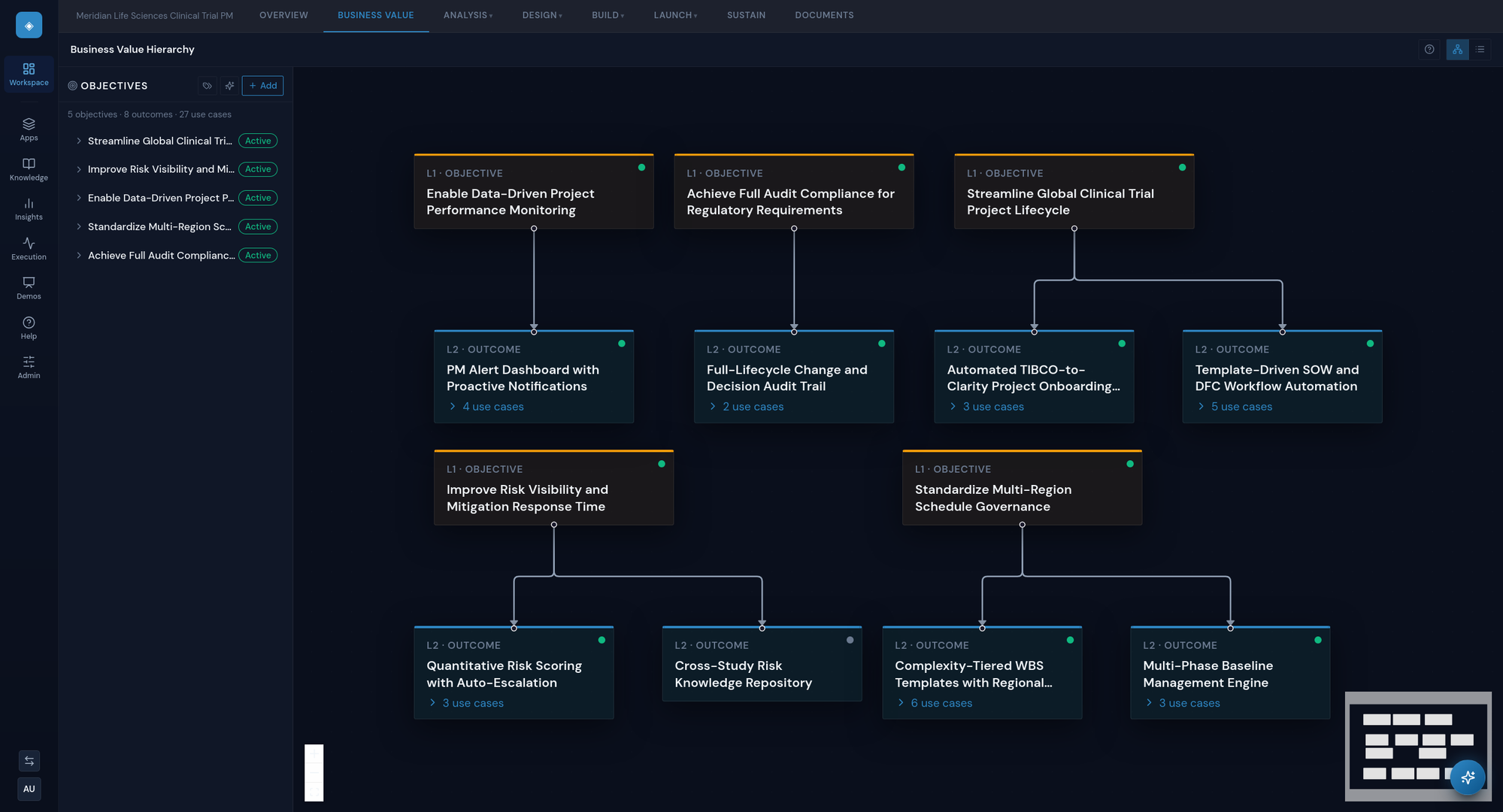Click '5 objectives · 8 outcomes · 27 use cases' summary

click(x=150, y=114)
